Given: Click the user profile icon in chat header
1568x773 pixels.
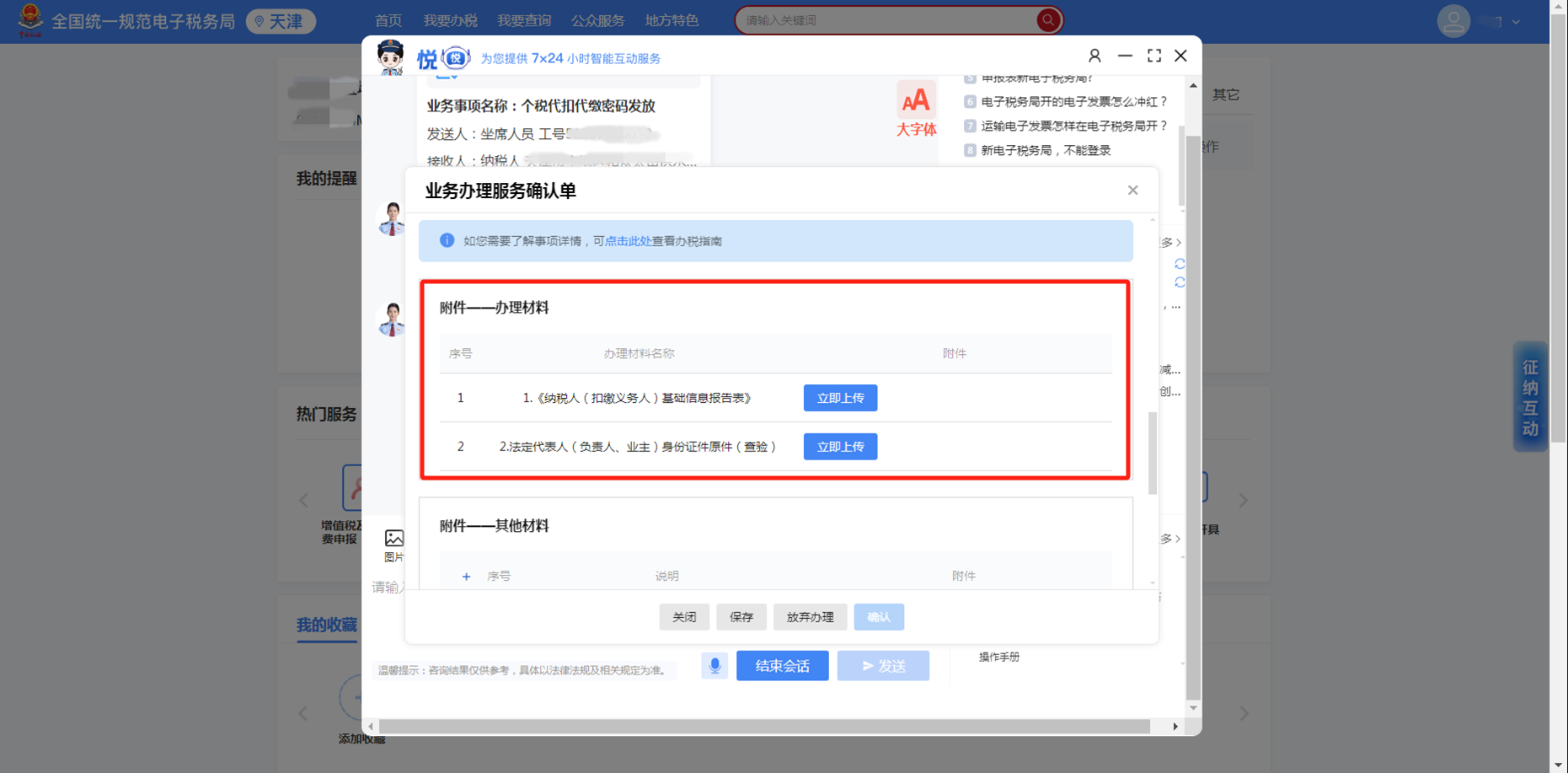Looking at the screenshot, I should coord(1094,56).
